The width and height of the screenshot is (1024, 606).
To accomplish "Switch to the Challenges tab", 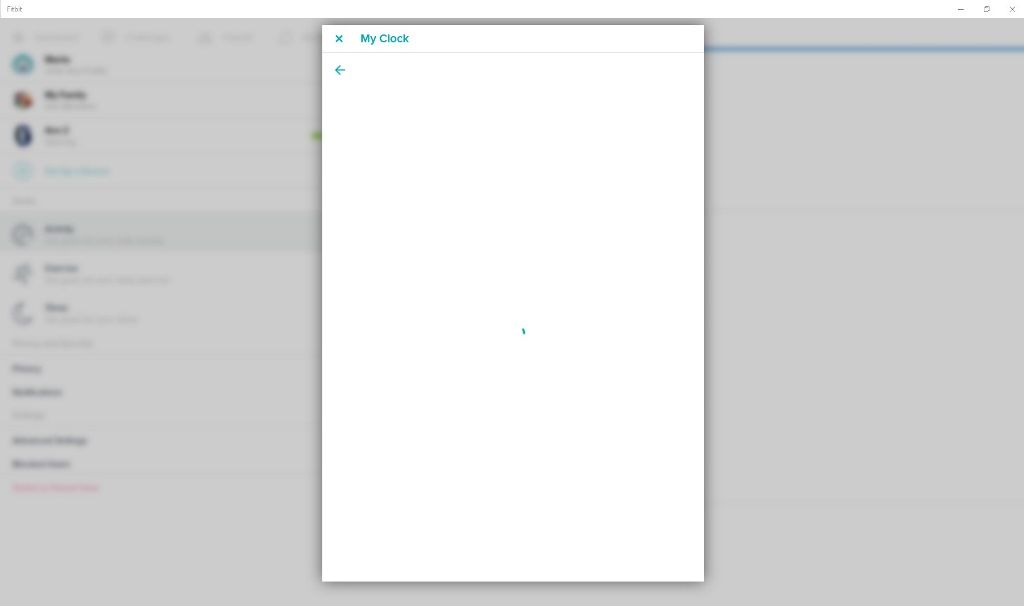I will [135, 38].
